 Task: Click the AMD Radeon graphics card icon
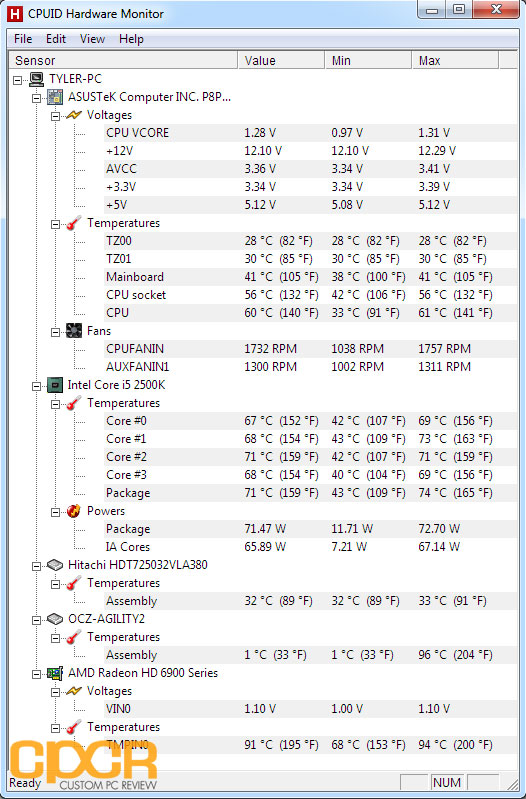[55, 673]
